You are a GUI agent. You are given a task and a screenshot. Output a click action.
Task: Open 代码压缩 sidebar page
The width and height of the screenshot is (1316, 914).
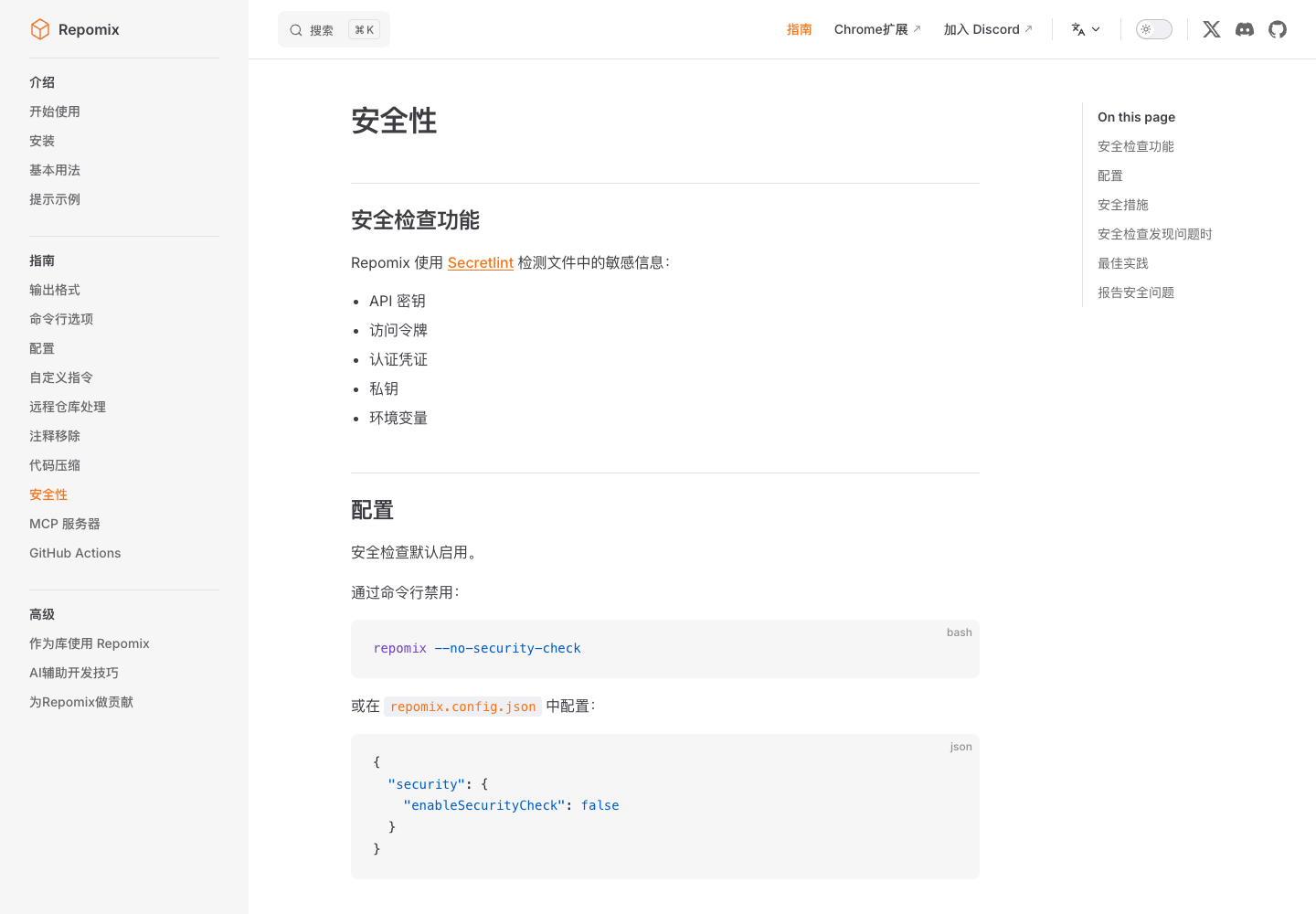point(55,465)
